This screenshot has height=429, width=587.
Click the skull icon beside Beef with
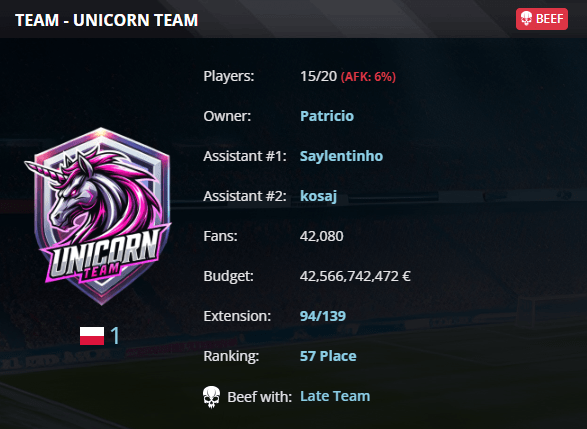coord(212,397)
